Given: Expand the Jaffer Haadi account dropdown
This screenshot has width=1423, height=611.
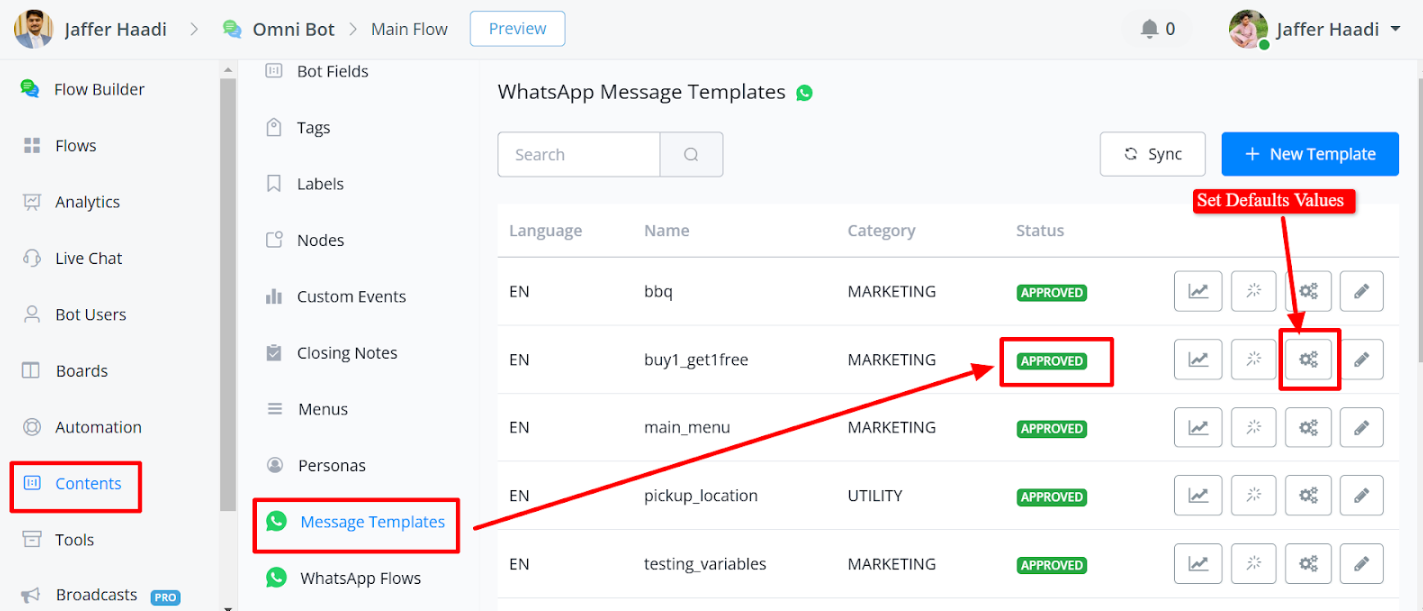Looking at the screenshot, I should click(1395, 29).
